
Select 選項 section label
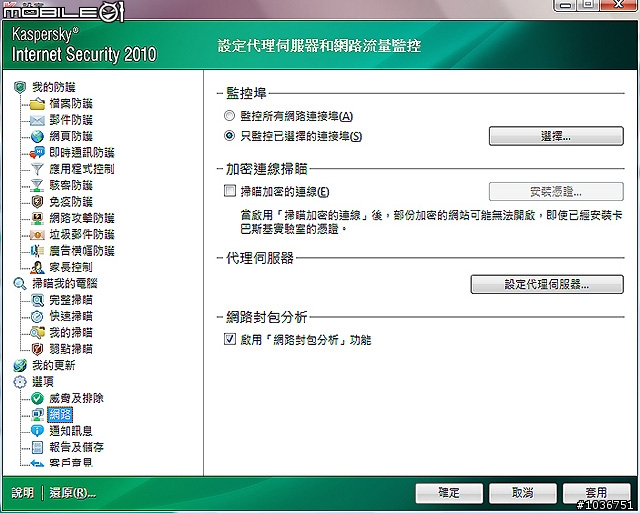coord(43,382)
